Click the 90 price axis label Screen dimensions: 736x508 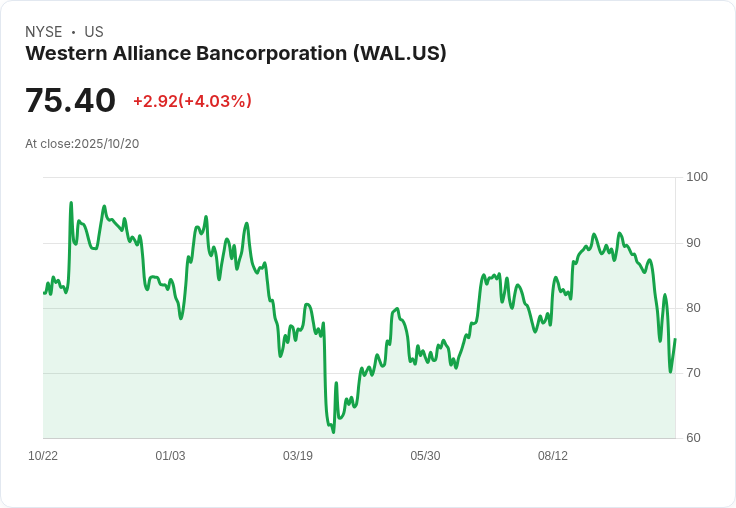click(x=693, y=243)
